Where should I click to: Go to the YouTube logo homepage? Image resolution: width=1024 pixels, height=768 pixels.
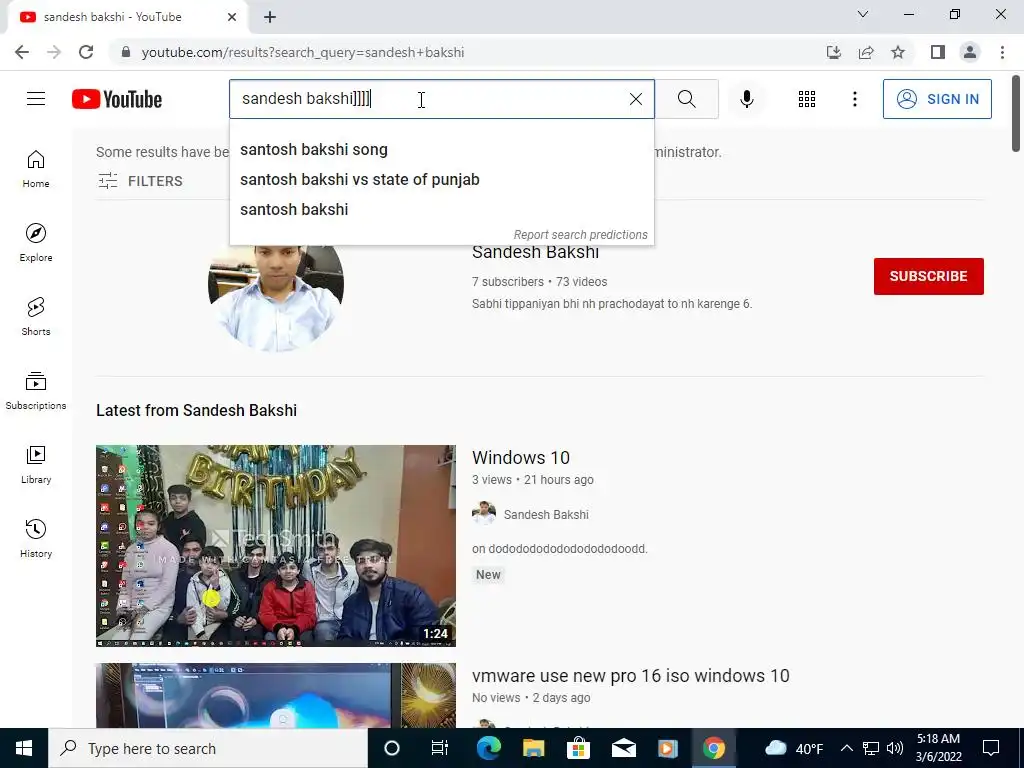[x=117, y=99]
